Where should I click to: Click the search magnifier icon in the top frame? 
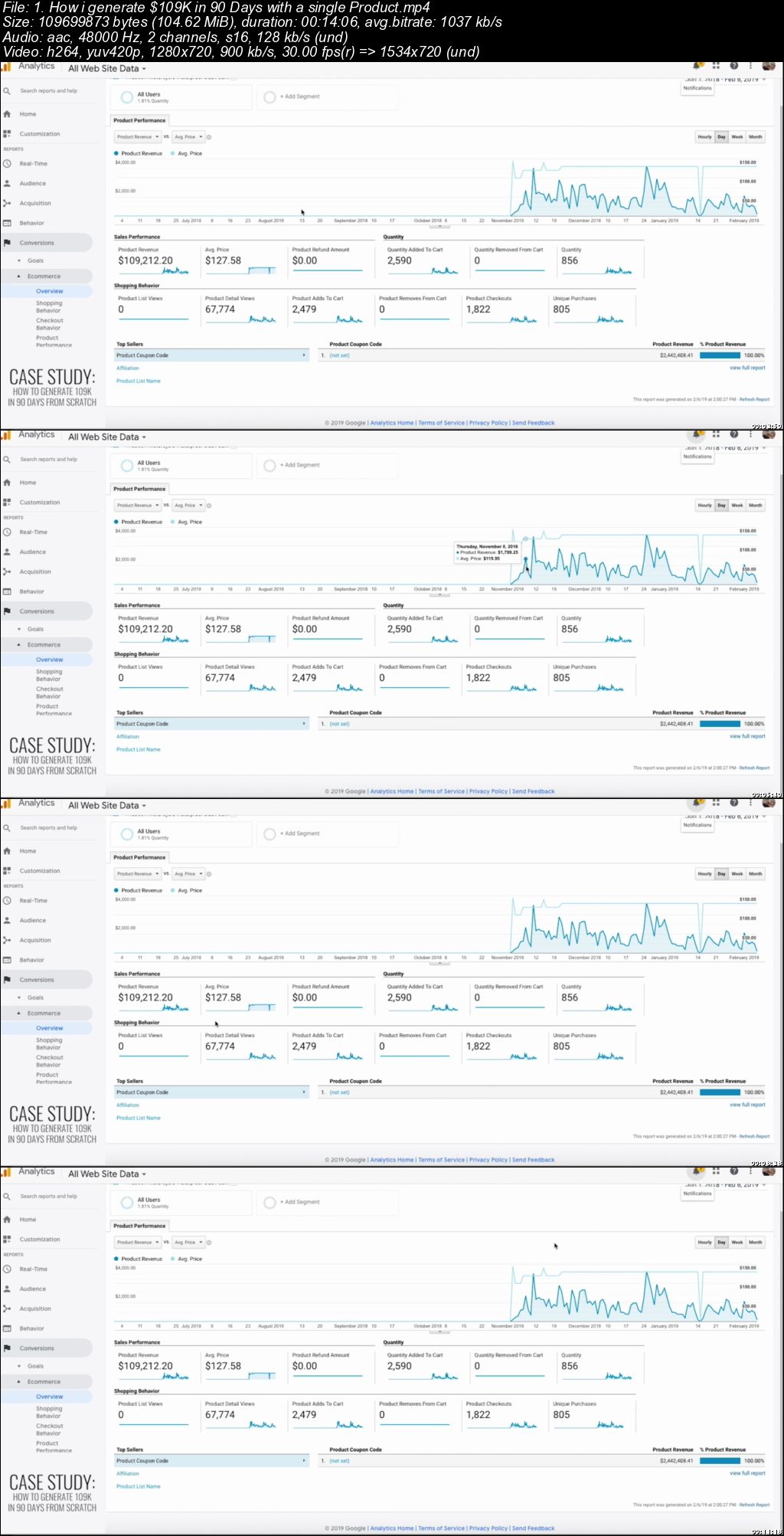click(x=6, y=91)
